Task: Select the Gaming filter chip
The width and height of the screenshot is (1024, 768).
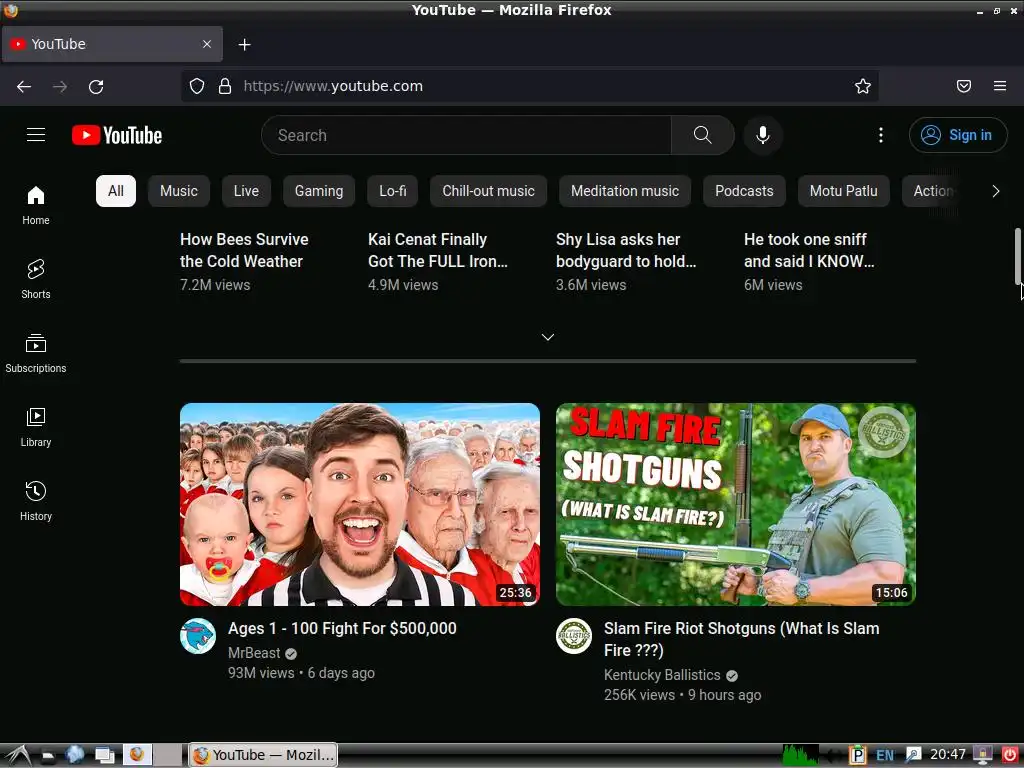Action: pos(319,191)
